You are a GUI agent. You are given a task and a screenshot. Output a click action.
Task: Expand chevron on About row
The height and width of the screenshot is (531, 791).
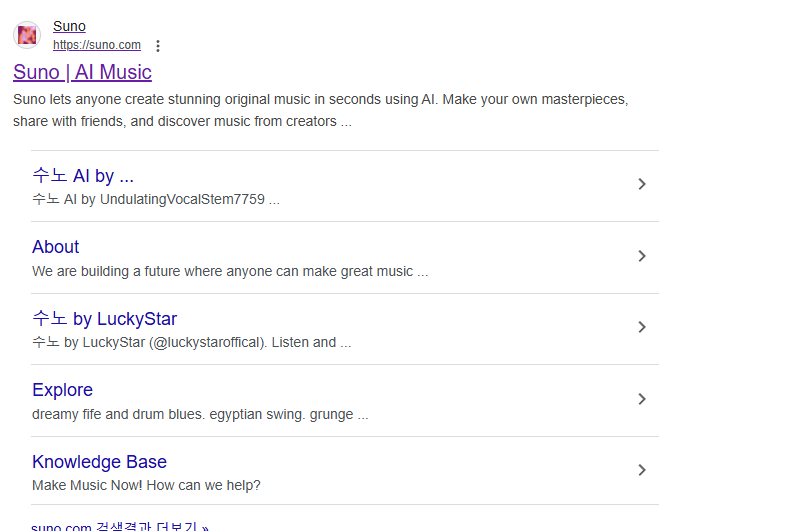642,256
